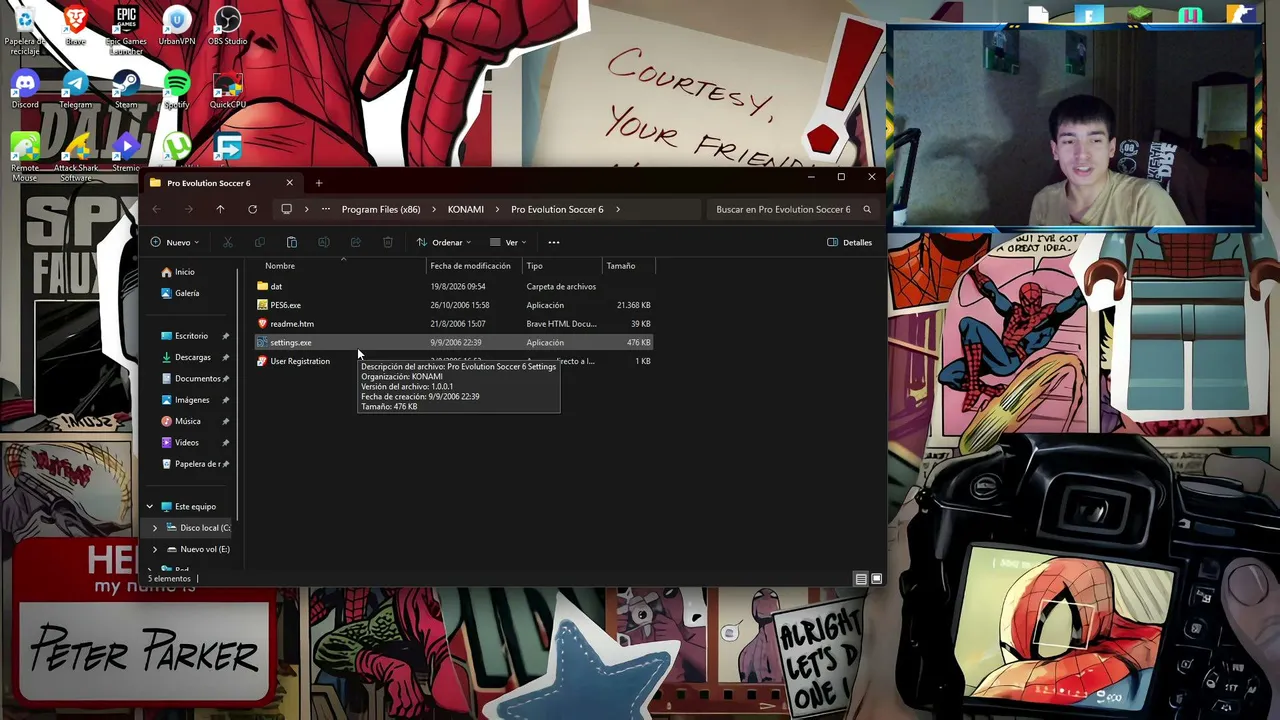This screenshot has height=720, width=1280.
Task: Launch Attack Shark Software shortcut
Action: [x=75, y=157]
